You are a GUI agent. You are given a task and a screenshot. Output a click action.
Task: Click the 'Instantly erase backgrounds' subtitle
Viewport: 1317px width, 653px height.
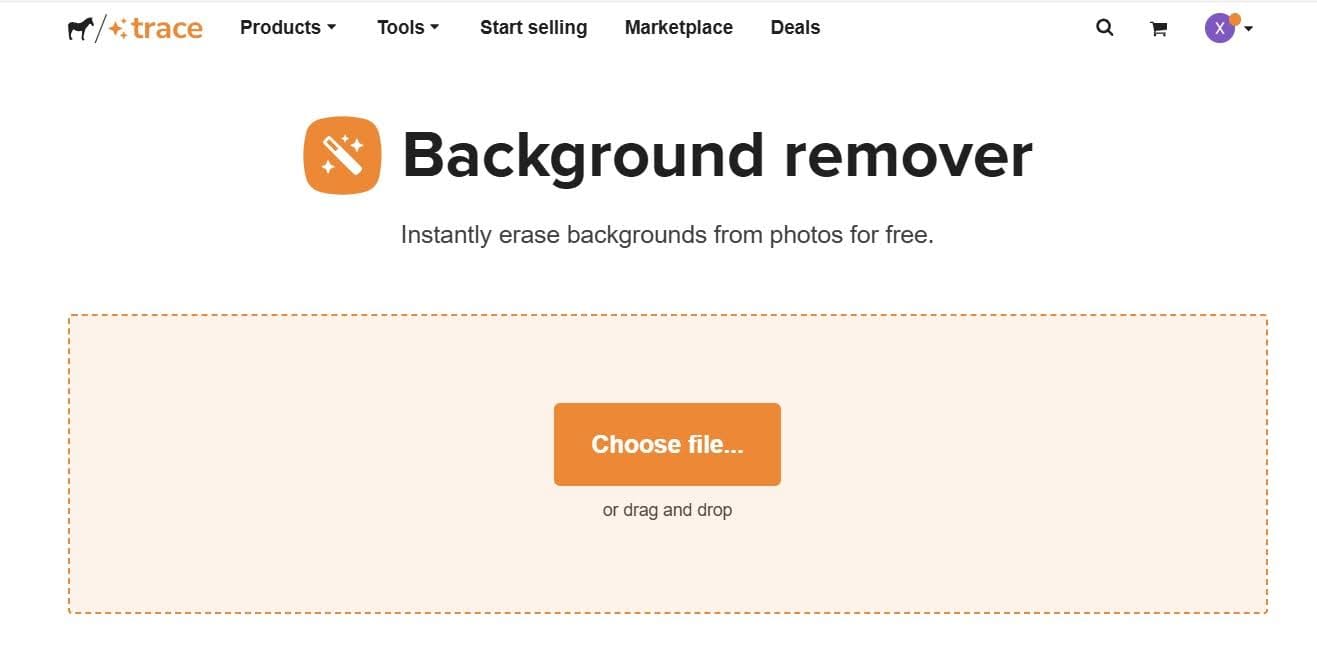click(667, 235)
